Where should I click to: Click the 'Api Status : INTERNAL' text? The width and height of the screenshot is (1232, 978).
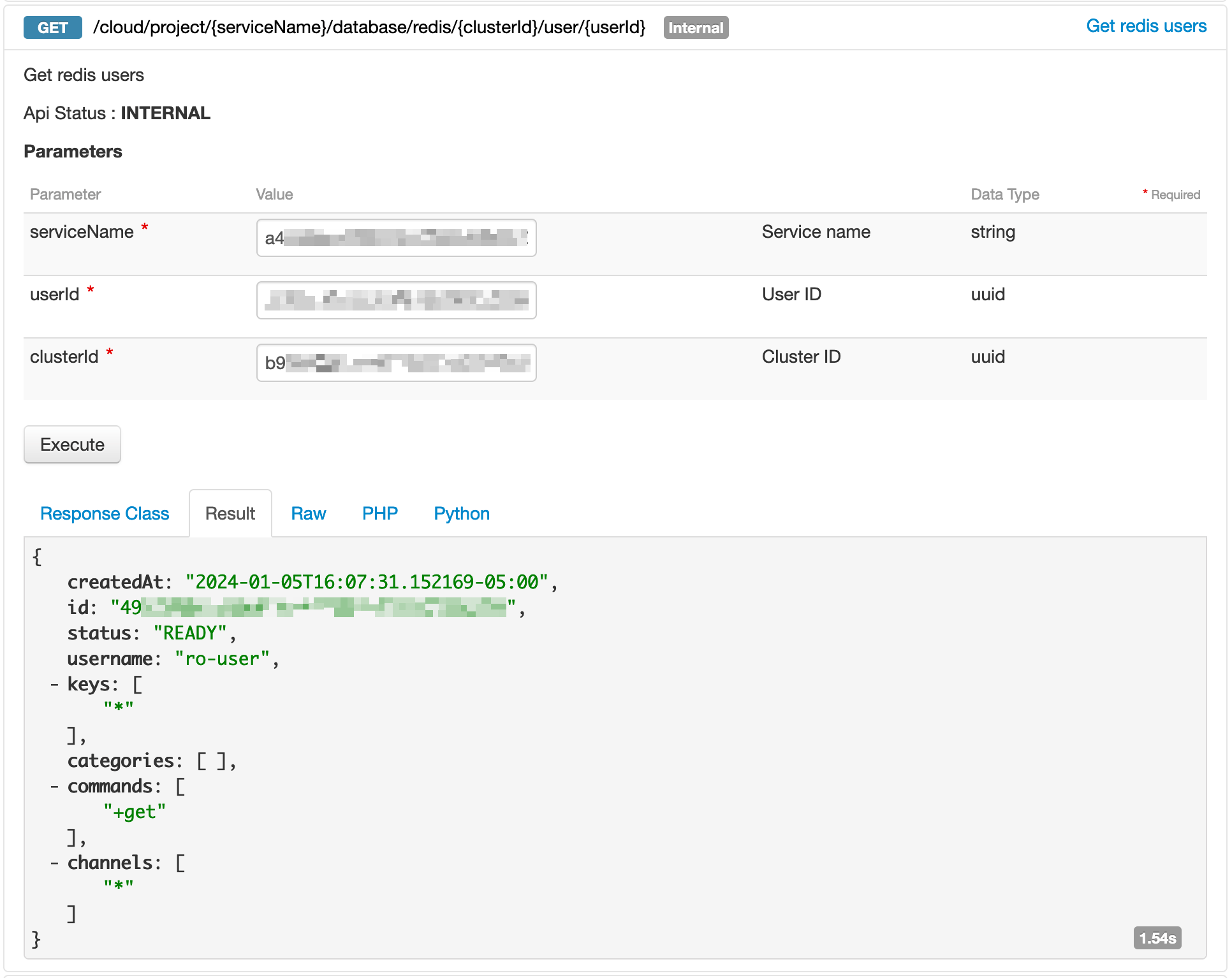[117, 113]
